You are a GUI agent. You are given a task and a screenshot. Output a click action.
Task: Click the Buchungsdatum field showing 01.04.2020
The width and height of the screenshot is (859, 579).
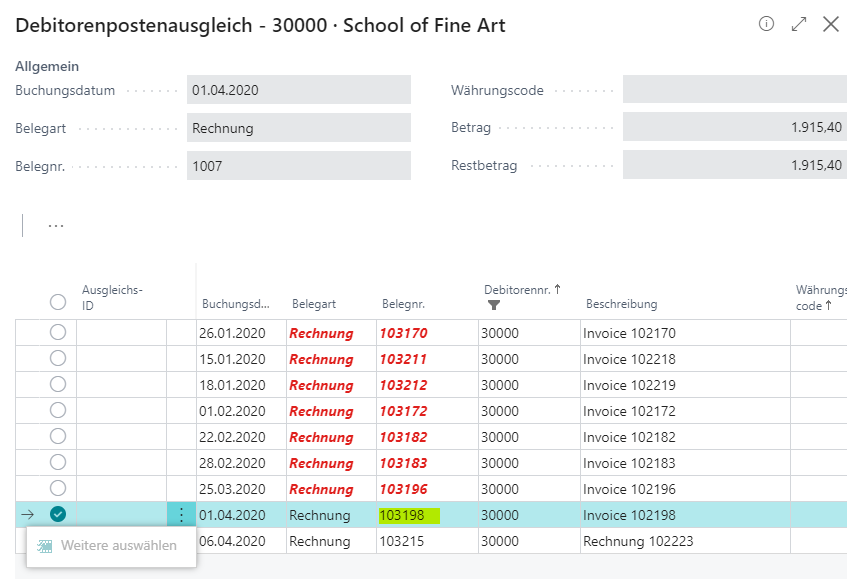pyautogui.click(x=298, y=90)
